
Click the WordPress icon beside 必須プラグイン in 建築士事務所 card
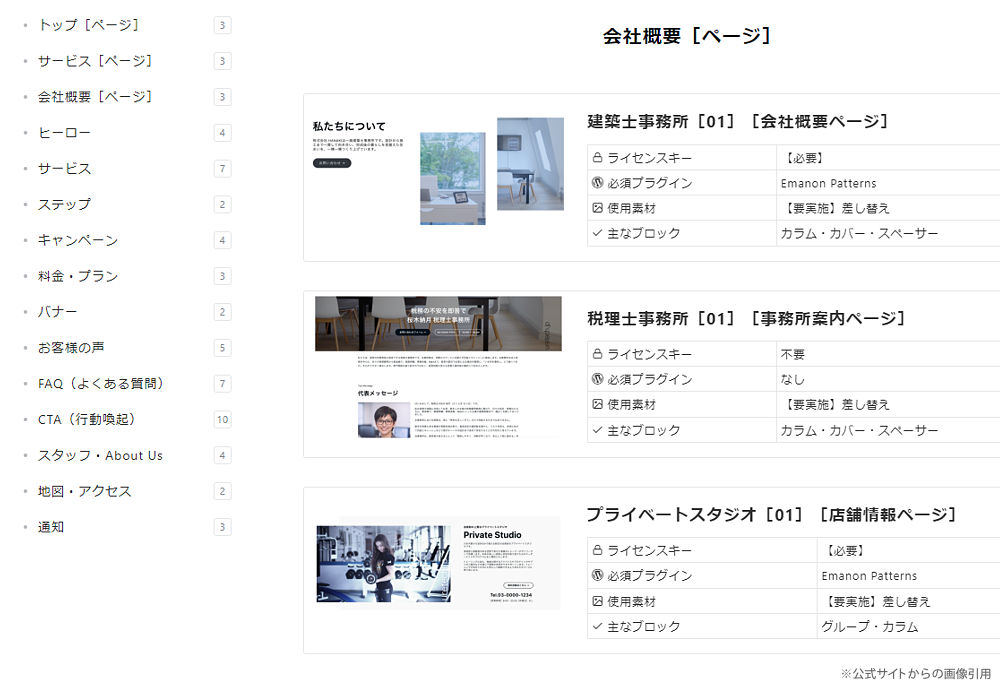coord(597,183)
